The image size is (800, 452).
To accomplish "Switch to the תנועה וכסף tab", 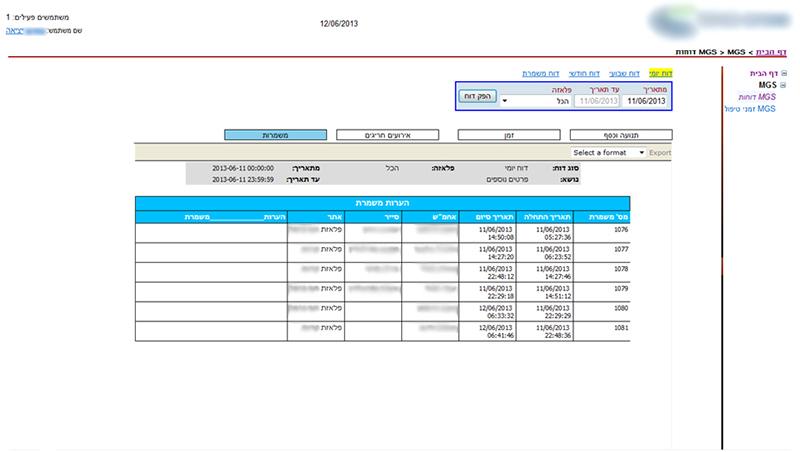I will point(621,135).
